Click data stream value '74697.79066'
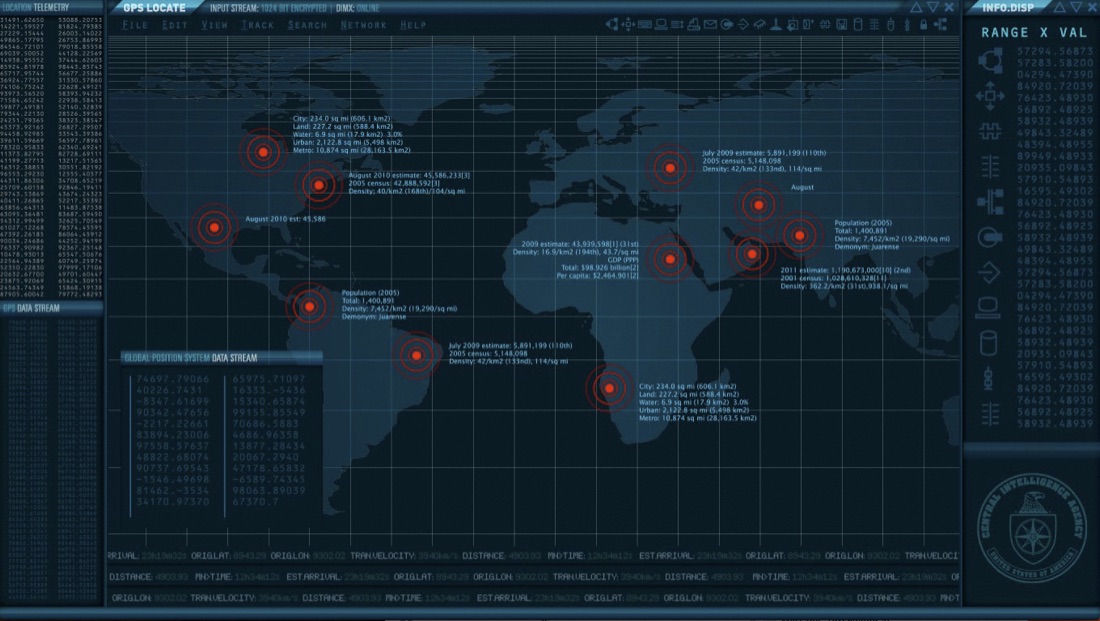Screen dimensions: 1100x621 [173, 379]
